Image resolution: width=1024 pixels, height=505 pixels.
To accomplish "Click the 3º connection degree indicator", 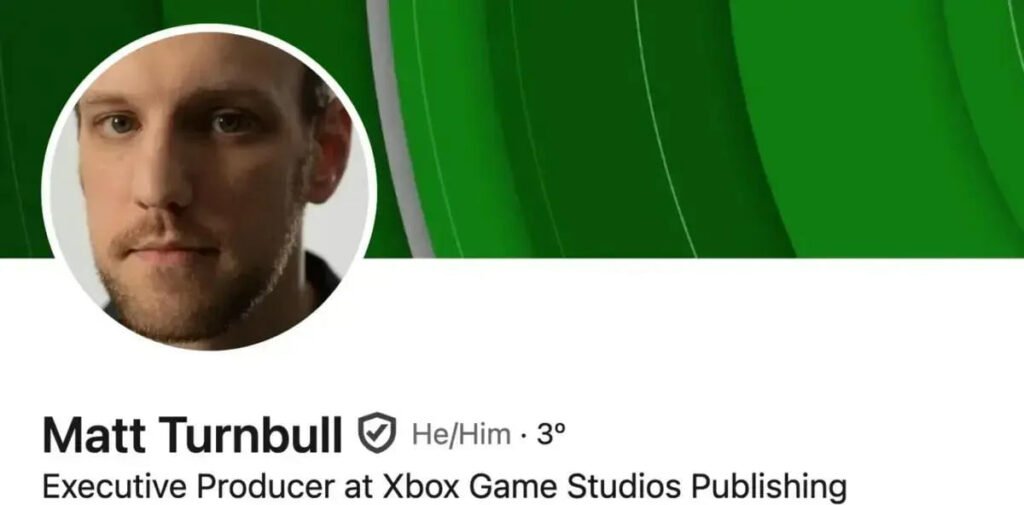I will point(551,434).
